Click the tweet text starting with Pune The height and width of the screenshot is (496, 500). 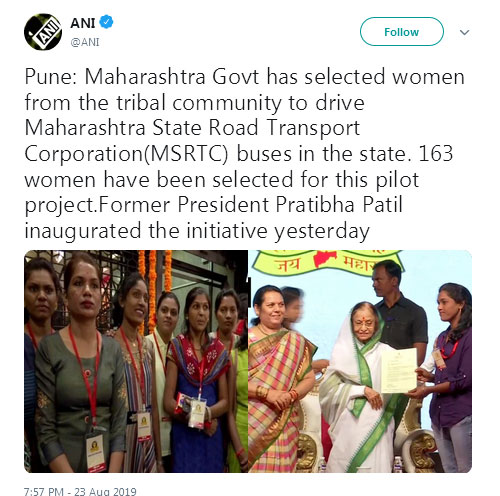pos(245,153)
